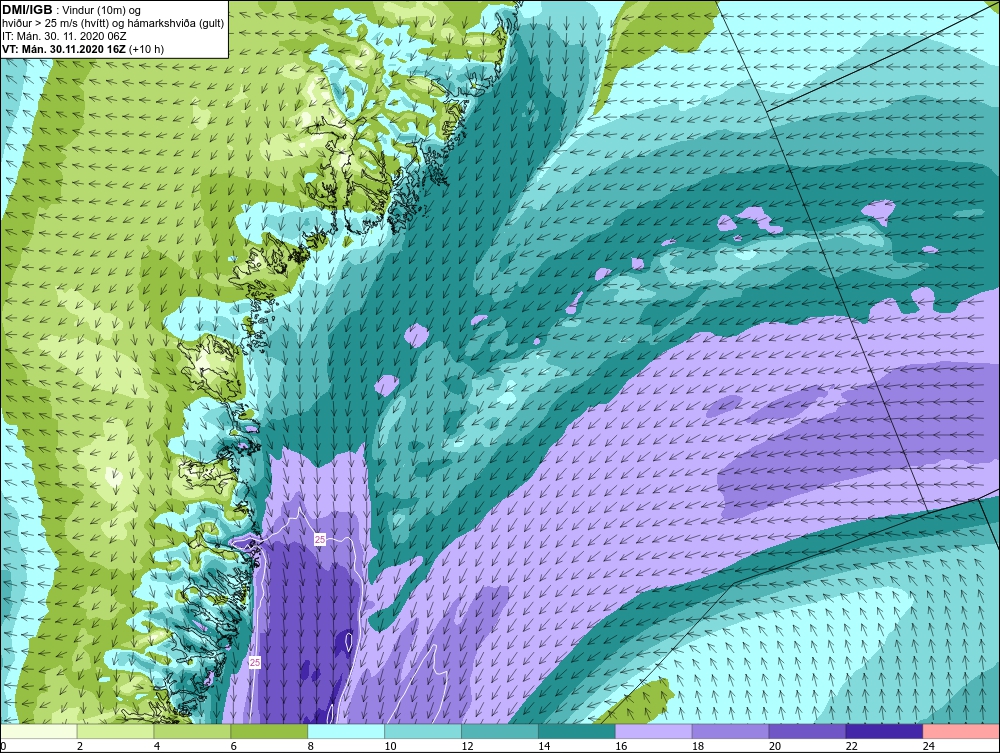Viewport: 1000px width, 753px height.
Task: Click the legend scale number '14'
Action: (544, 746)
